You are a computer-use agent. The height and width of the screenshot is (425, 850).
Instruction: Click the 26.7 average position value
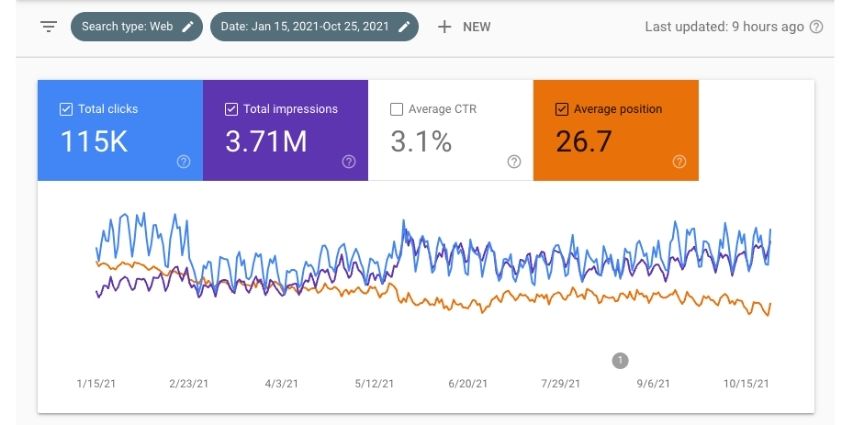pos(584,141)
